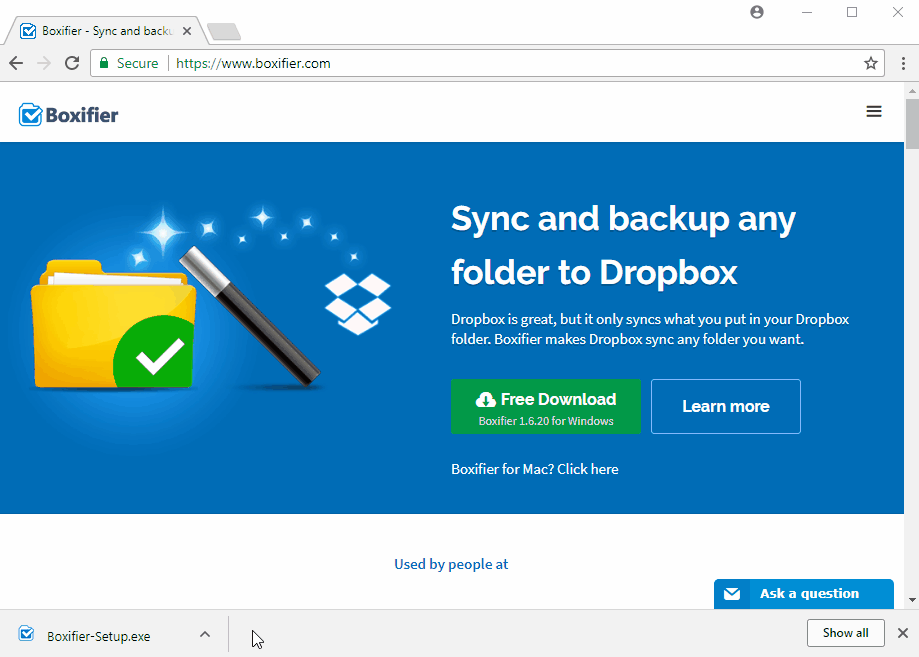Click the Boxifier logo in the header
919x657 pixels.
coord(69,115)
